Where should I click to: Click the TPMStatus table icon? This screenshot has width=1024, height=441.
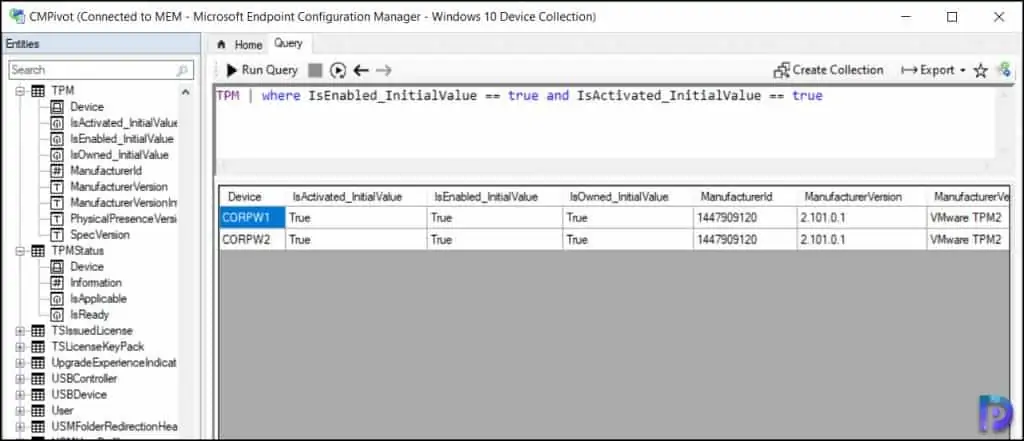point(39,251)
